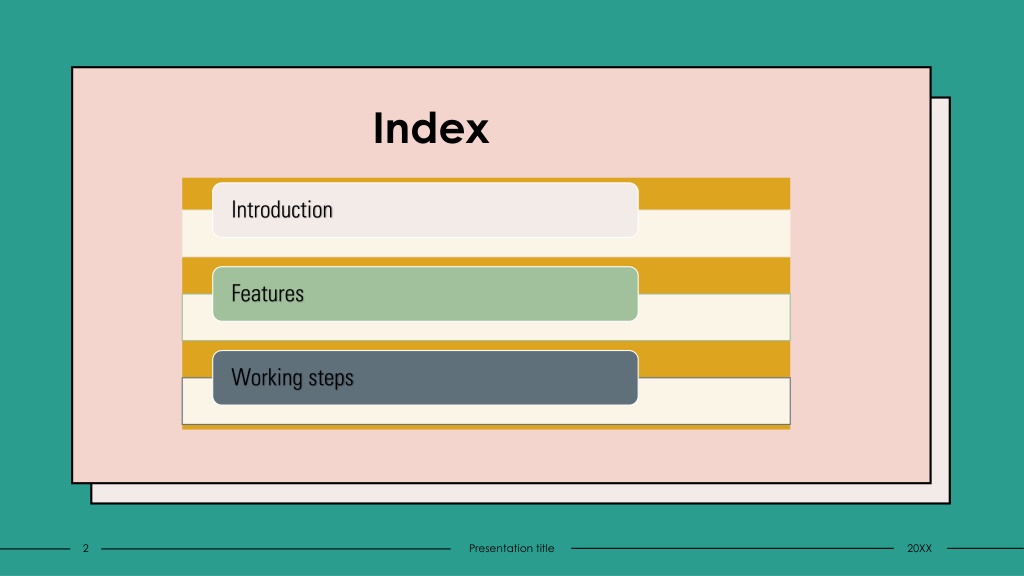Click golden bar right of Introduction box
1024x576 pixels.
pyautogui.click(x=714, y=194)
